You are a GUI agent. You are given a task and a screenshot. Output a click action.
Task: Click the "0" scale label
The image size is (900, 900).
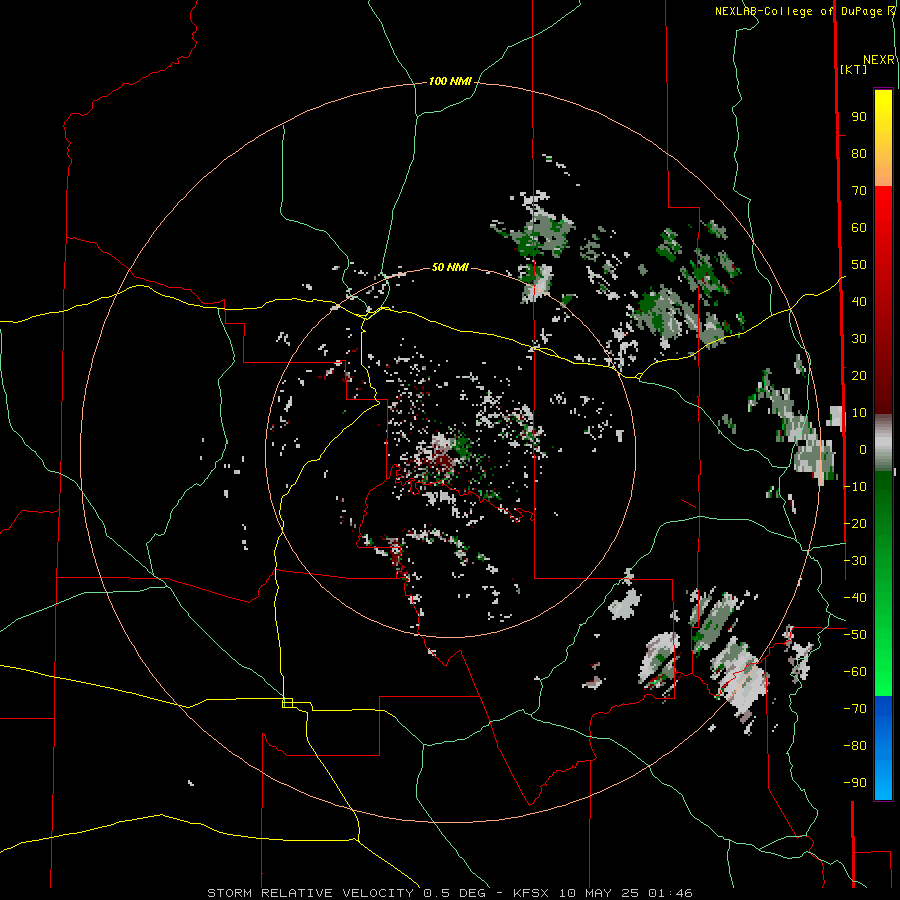tap(863, 449)
